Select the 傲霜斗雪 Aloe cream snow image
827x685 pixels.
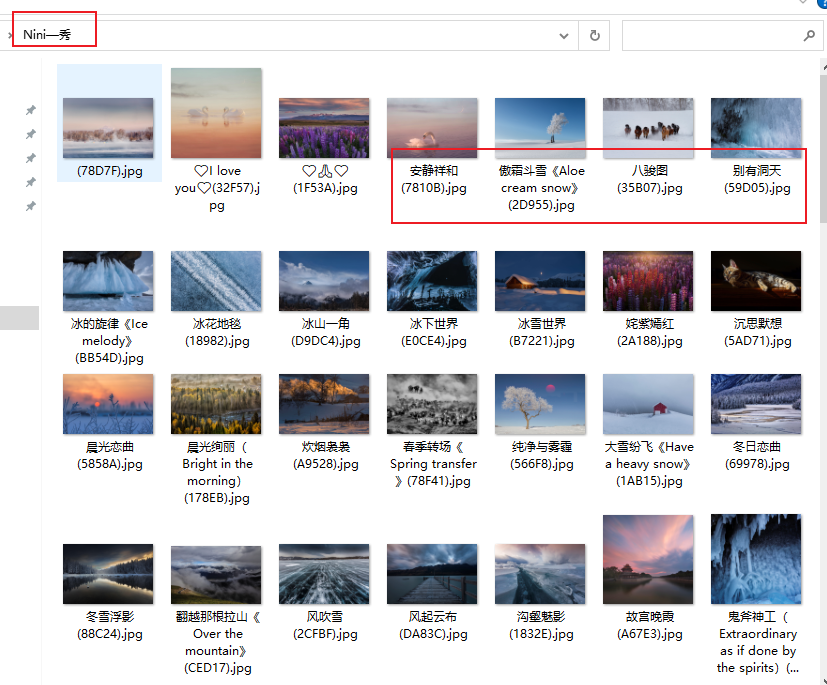[x=540, y=128]
